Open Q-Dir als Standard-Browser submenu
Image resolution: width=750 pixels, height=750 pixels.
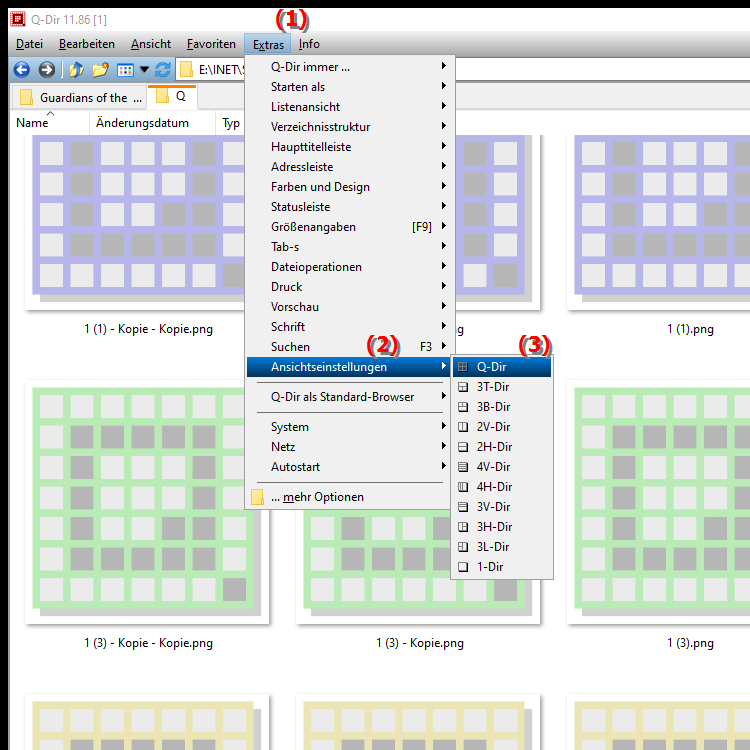point(348,397)
